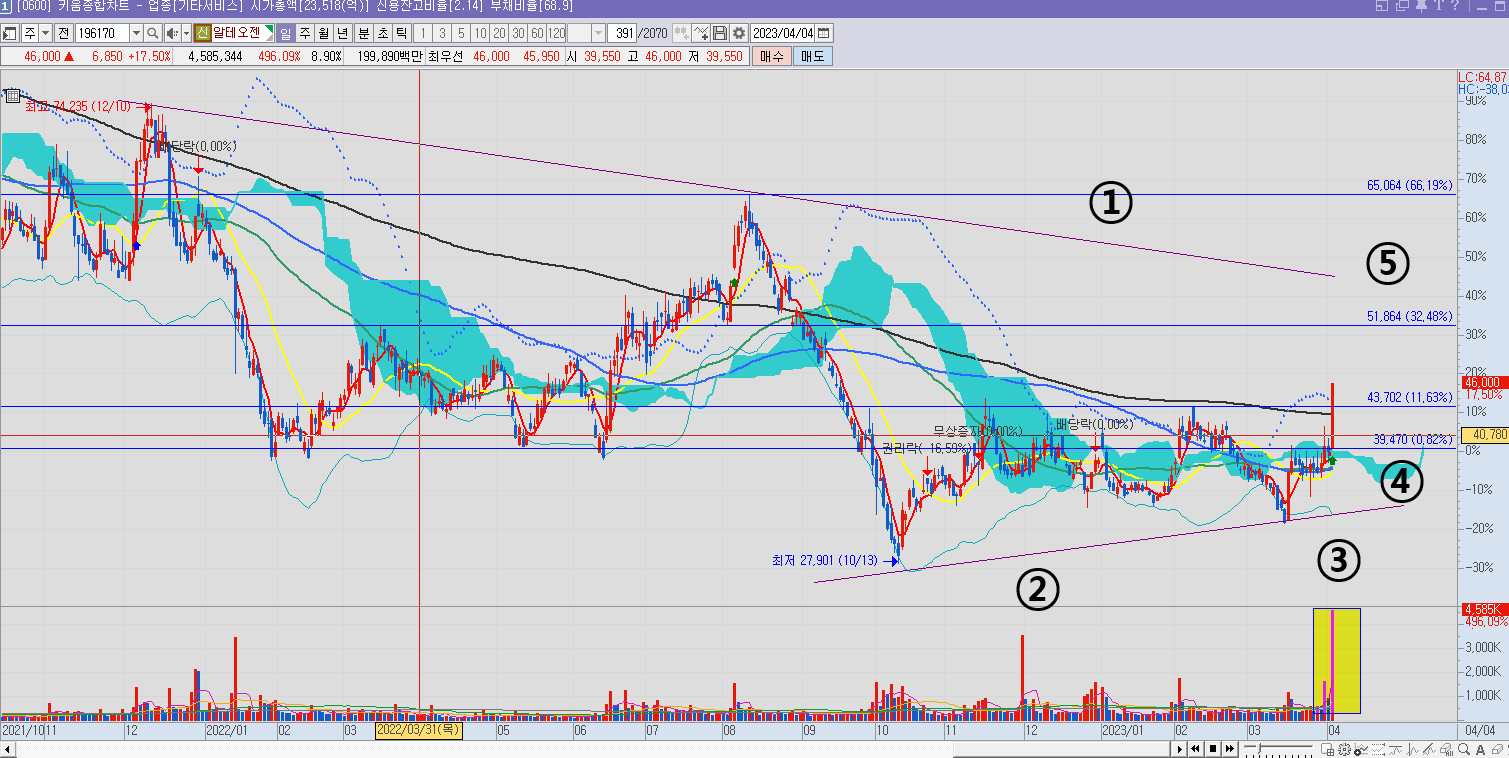This screenshot has height=758, width=1509.
Task: Open the chart layout icon at toolbar start
Action: [x=9, y=32]
